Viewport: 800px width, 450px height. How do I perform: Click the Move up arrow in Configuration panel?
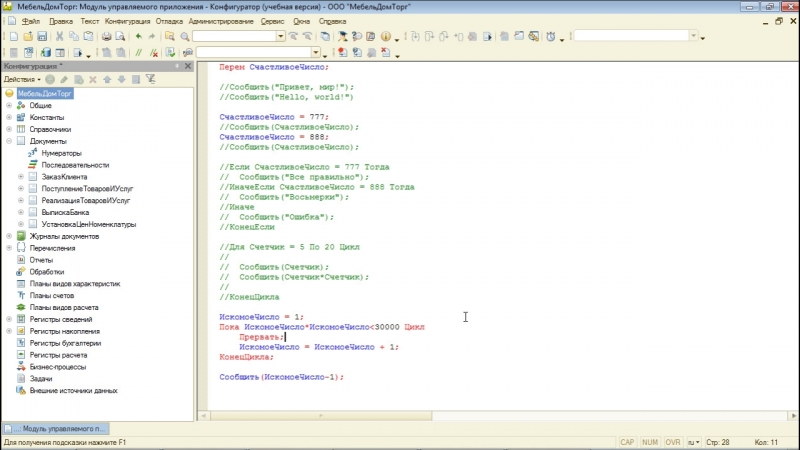(107, 79)
